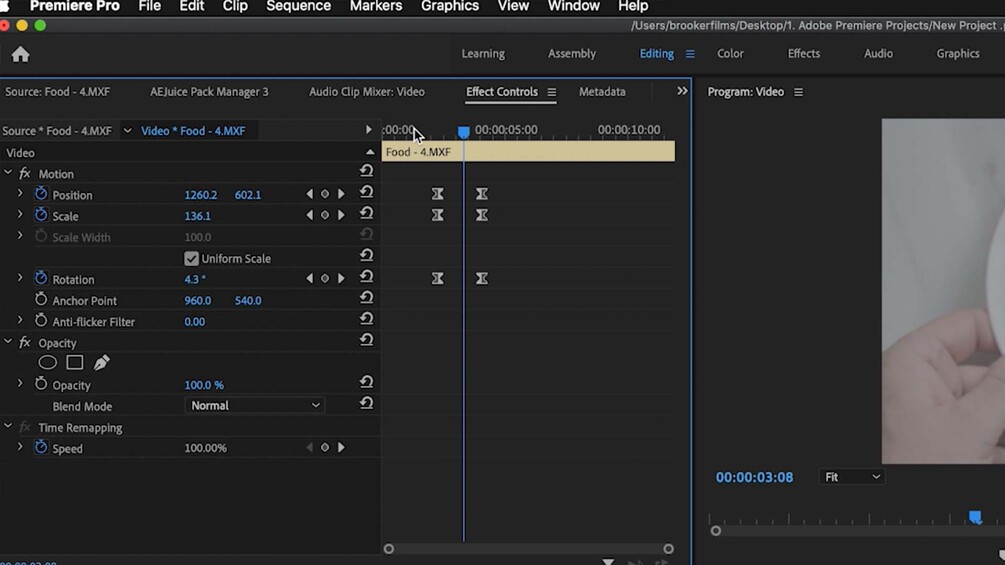This screenshot has height=565, width=1005.
Task: Reset the Scale parameter
Action: pos(366,213)
